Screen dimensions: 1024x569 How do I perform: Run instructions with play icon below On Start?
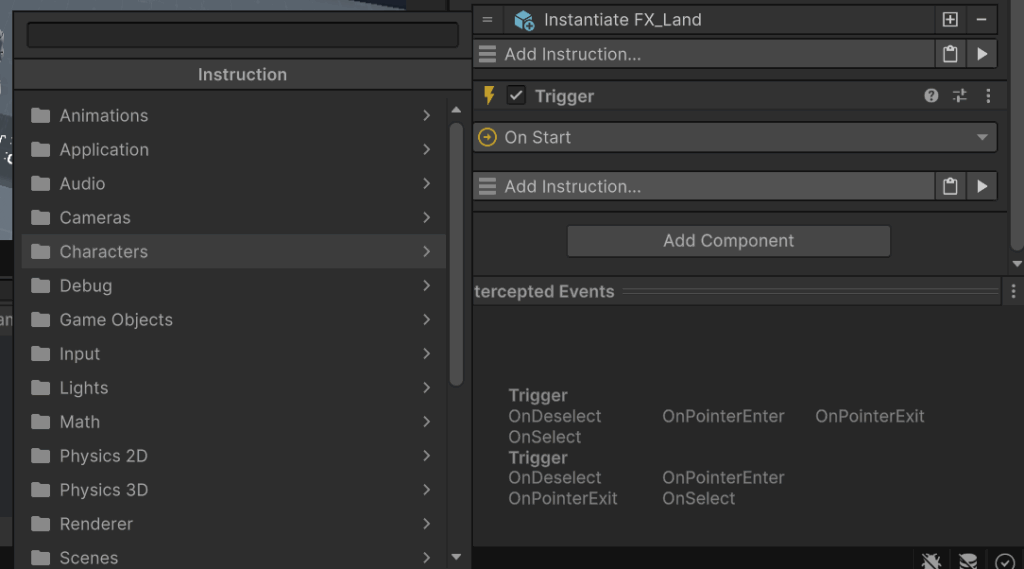click(981, 186)
